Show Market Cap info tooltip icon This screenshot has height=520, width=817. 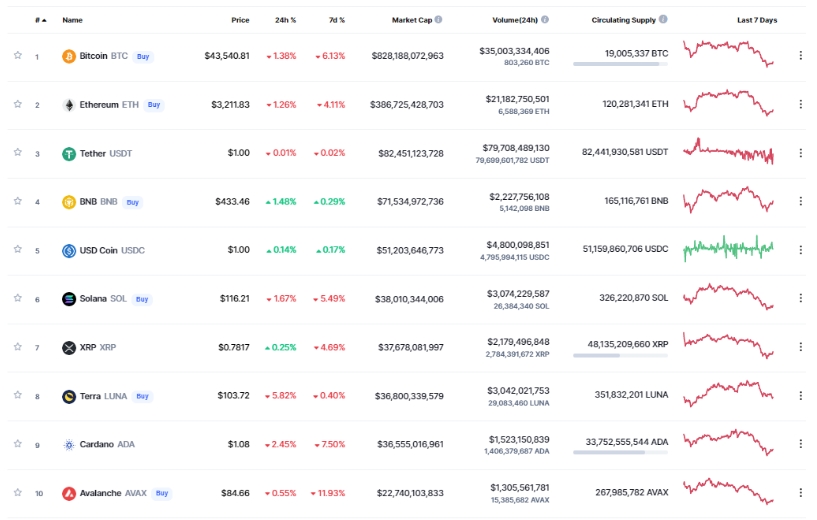click(438, 19)
